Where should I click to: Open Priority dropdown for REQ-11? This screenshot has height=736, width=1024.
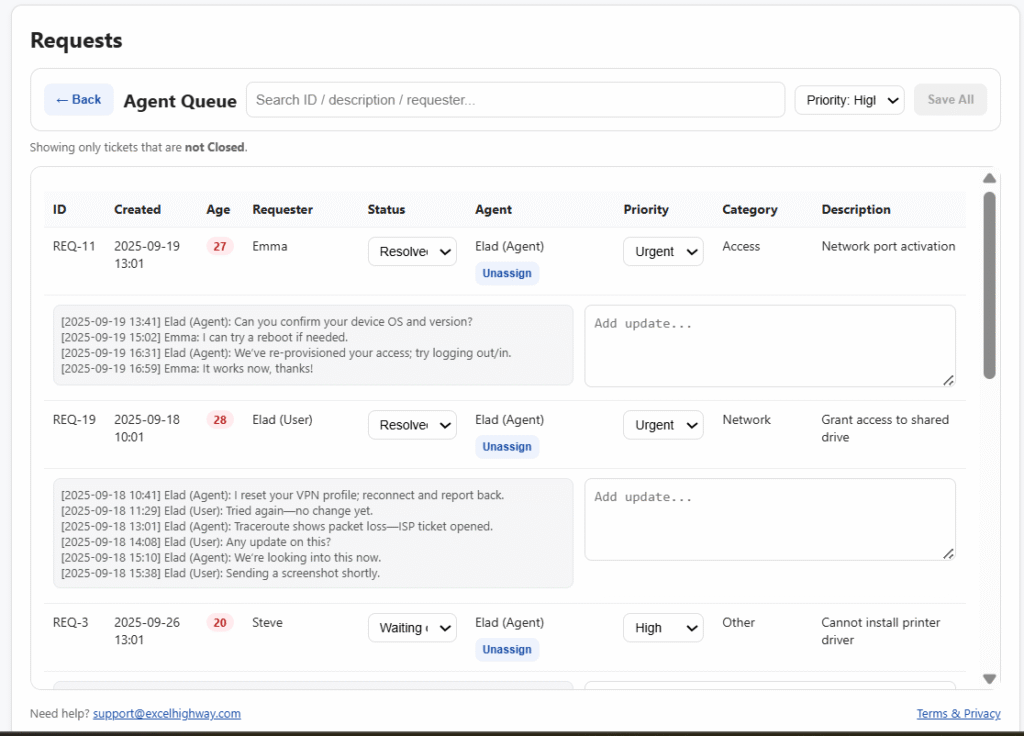click(x=663, y=252)
